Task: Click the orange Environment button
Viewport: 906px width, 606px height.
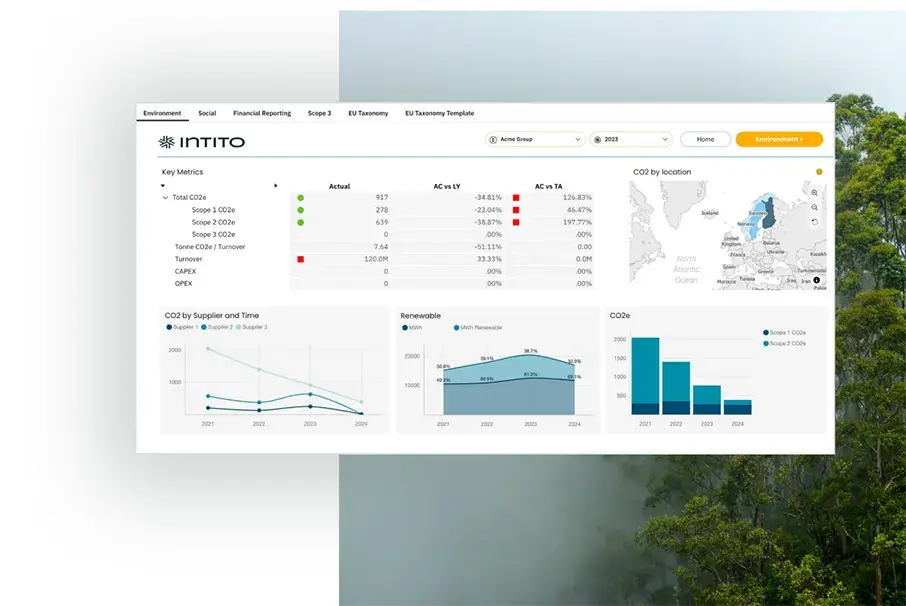Action: point(779,139)
